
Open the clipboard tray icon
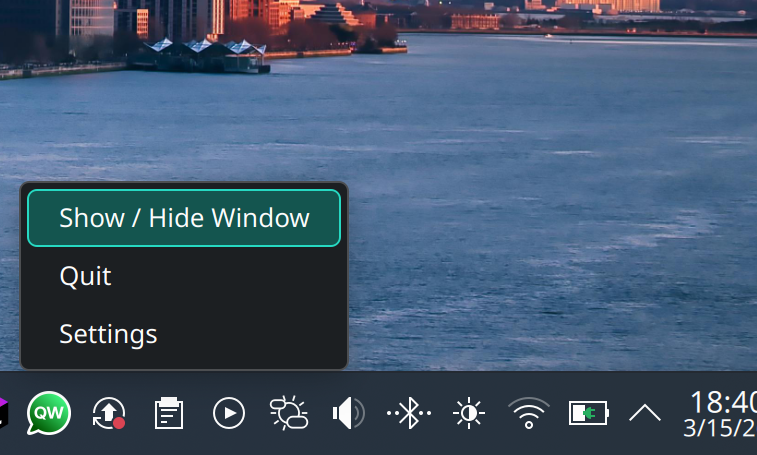[169, 413]
